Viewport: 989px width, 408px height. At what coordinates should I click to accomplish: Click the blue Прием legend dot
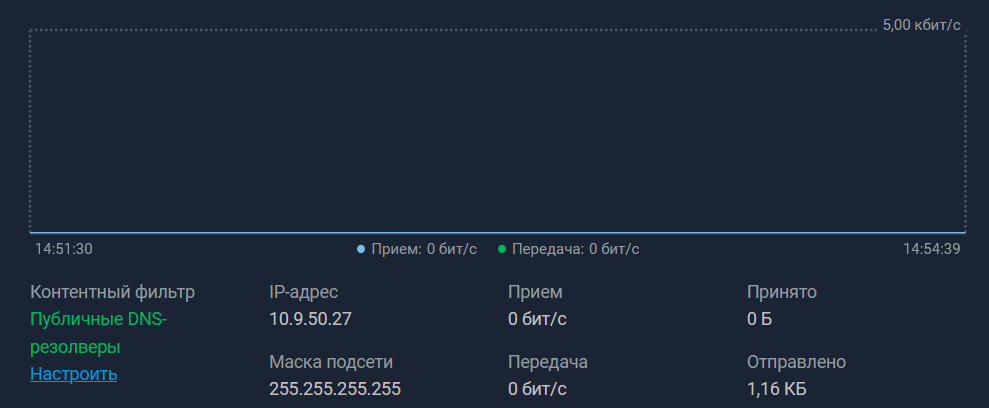(361, 249)
